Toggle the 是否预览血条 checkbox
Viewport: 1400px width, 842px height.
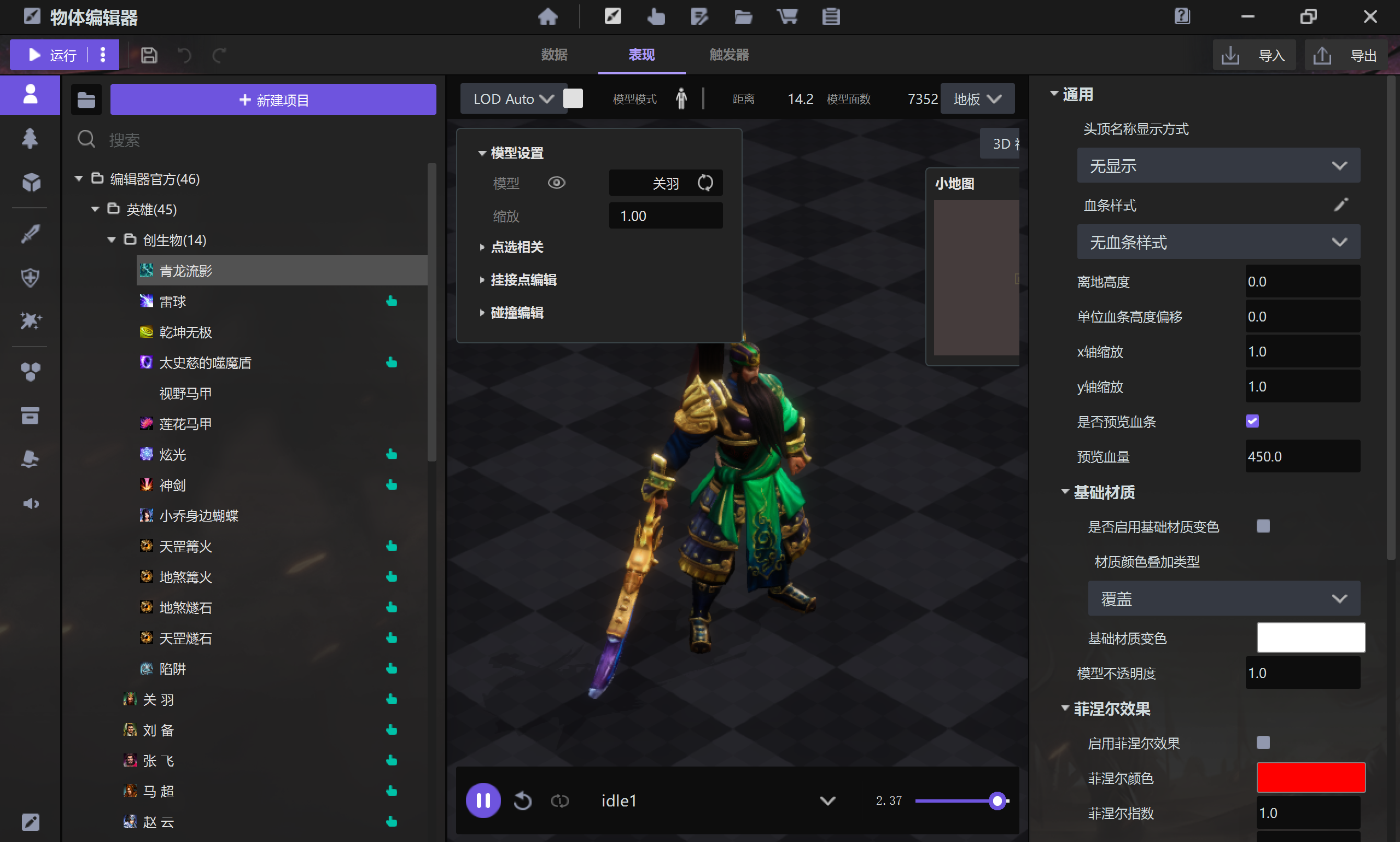click(x=1252, y=421)
